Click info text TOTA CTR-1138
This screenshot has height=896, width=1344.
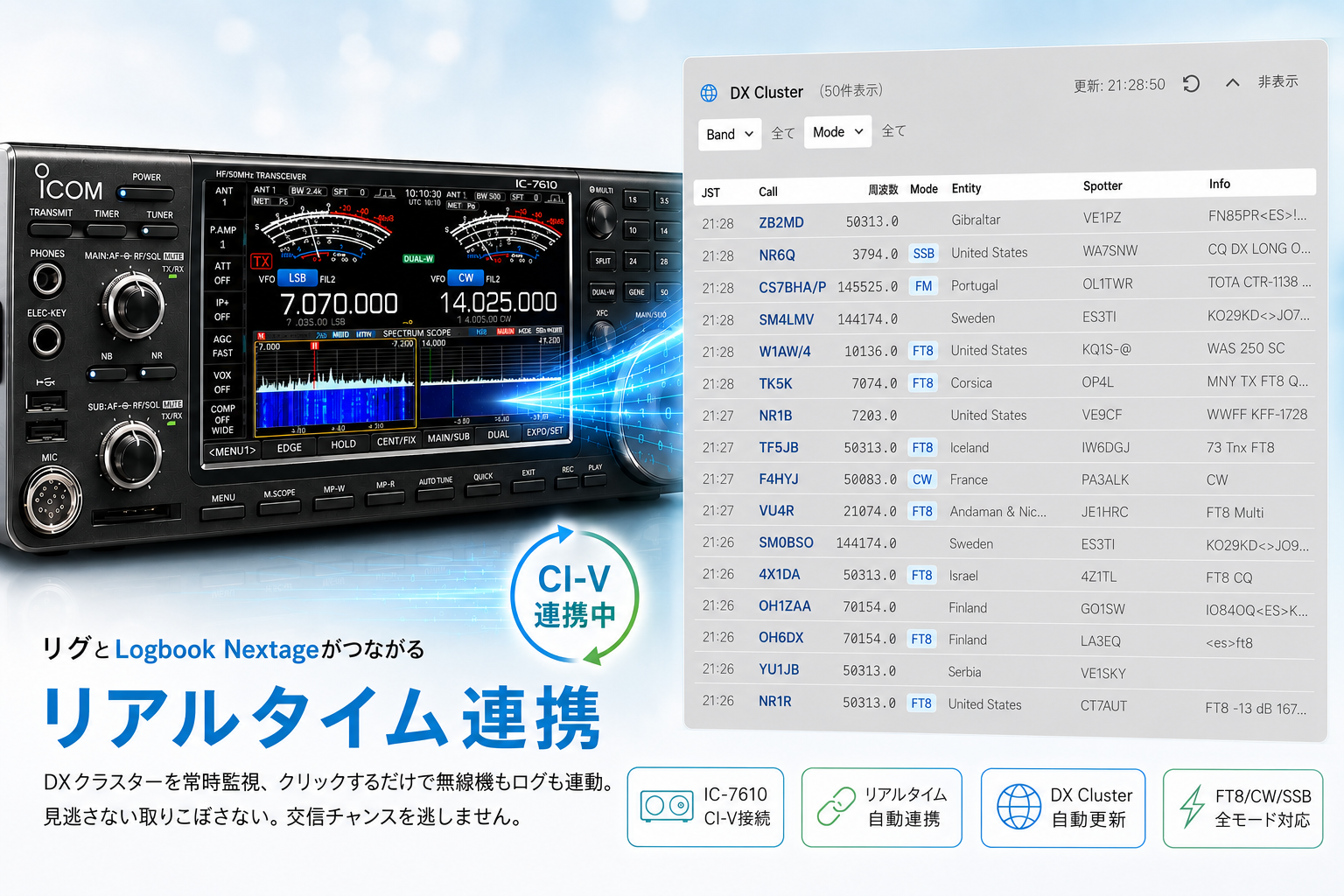coord(1259,282)
